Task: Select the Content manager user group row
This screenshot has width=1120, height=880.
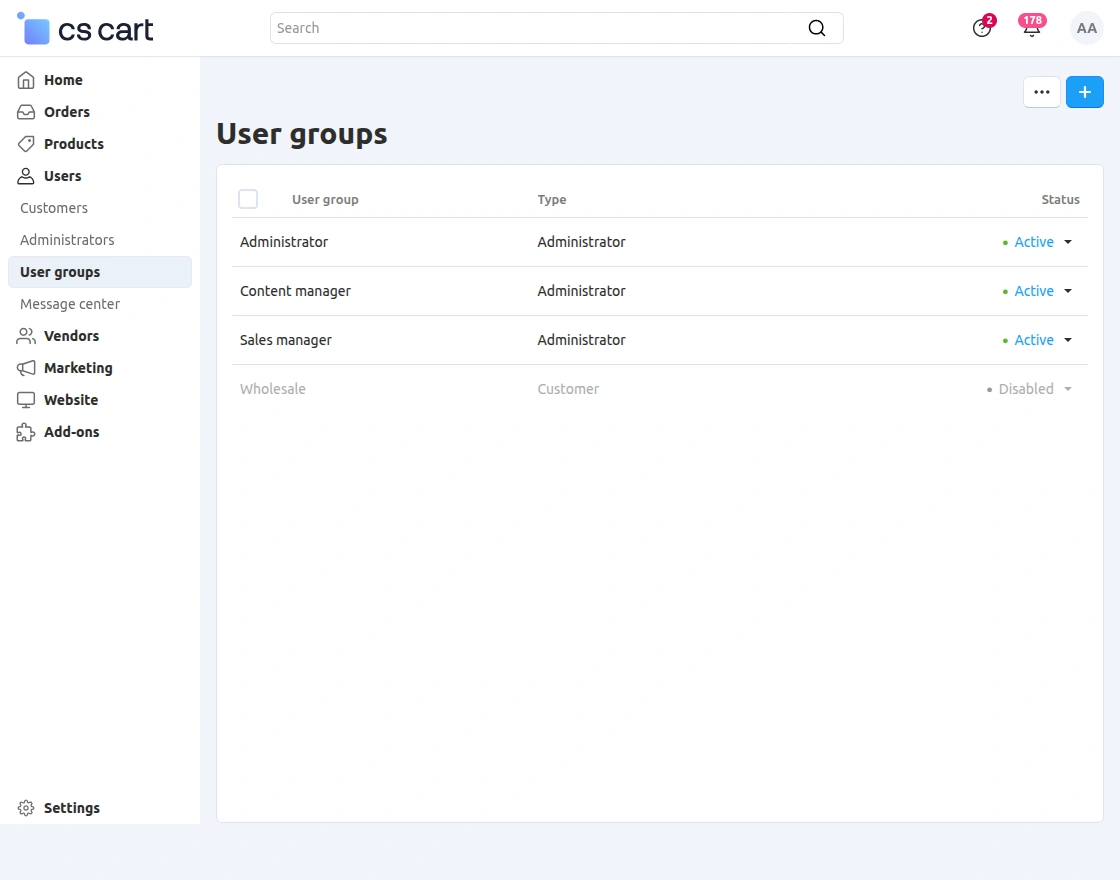Action: pos(295,291)
